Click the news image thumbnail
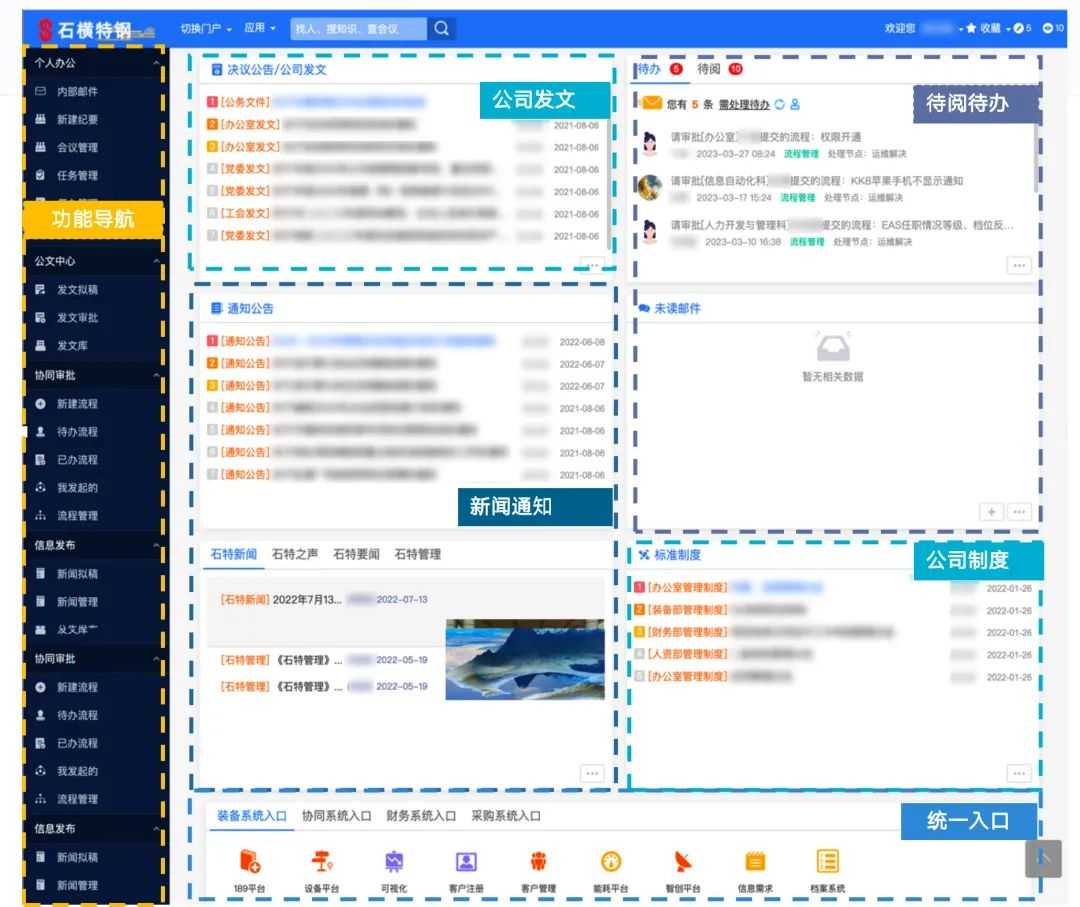 tap(524, 658)
